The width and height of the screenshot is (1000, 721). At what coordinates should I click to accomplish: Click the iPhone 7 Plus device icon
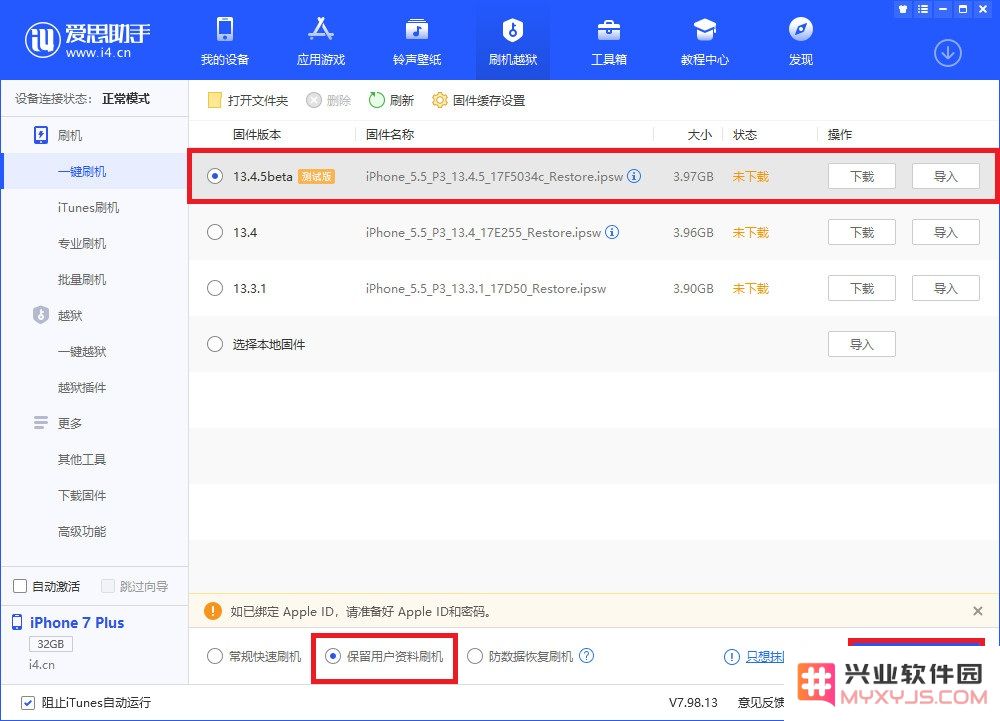click(x=17, y=622)
